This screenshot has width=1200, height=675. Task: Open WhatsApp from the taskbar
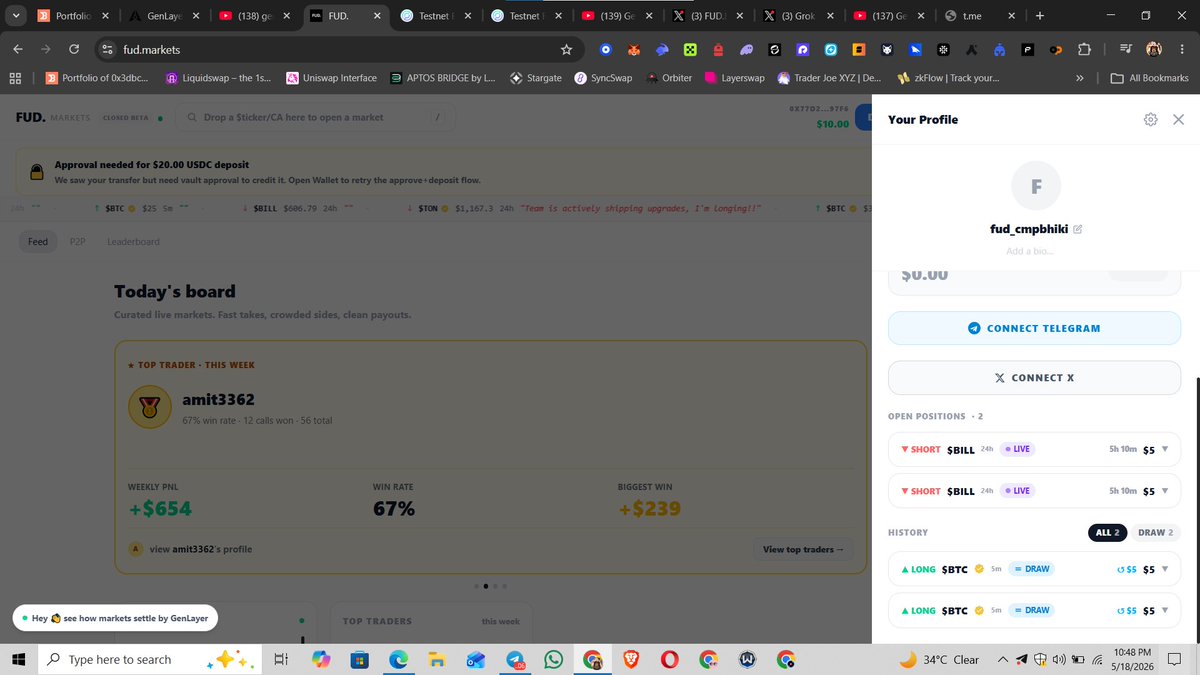(x=553, y=659)
